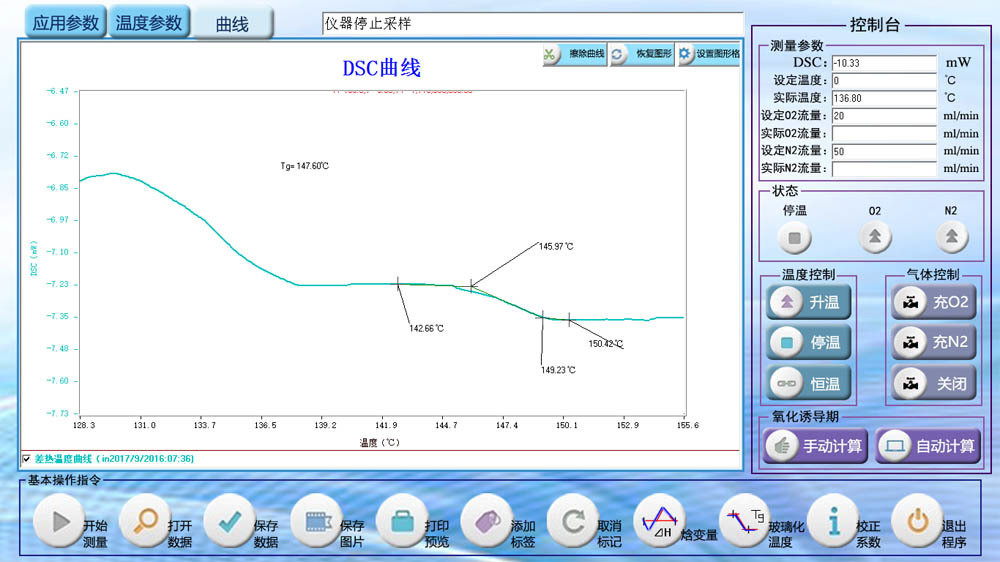
Task: Click the 保存数据 checkmark icon
Action: pos(231,521)
